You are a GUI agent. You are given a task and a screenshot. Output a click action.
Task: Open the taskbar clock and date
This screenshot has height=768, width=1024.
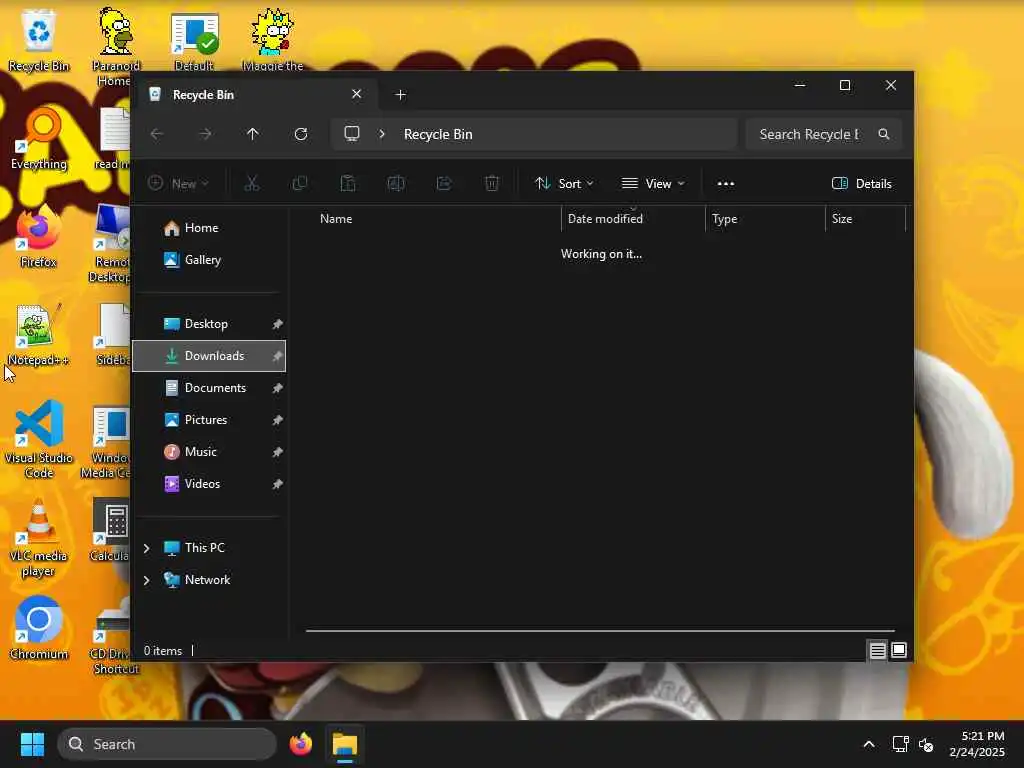click(x=977, y=744)
